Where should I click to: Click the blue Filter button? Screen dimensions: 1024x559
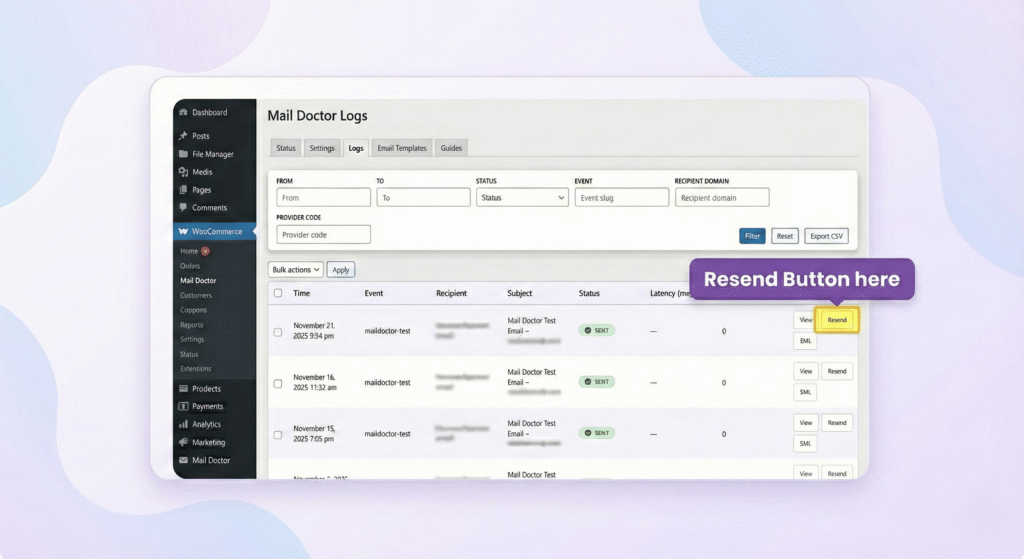752,236
